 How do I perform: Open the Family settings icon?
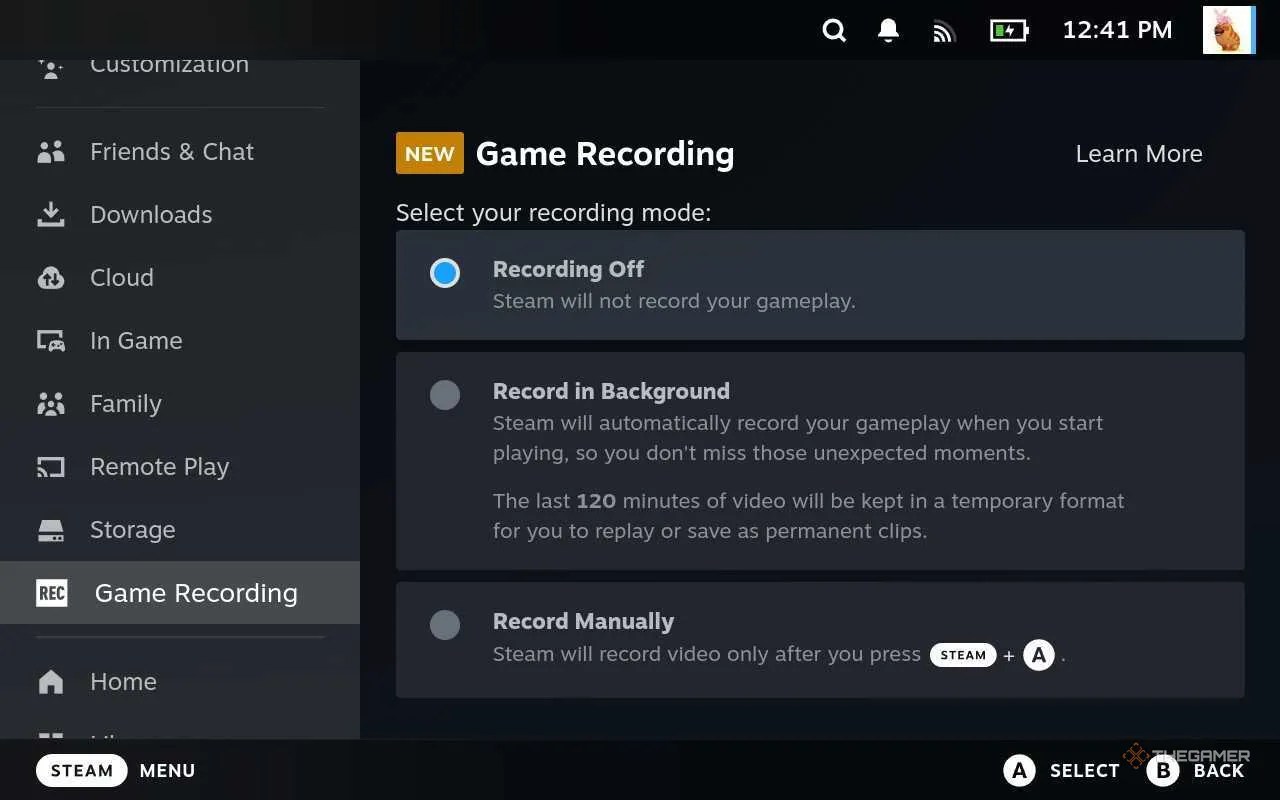coord(51,403)
